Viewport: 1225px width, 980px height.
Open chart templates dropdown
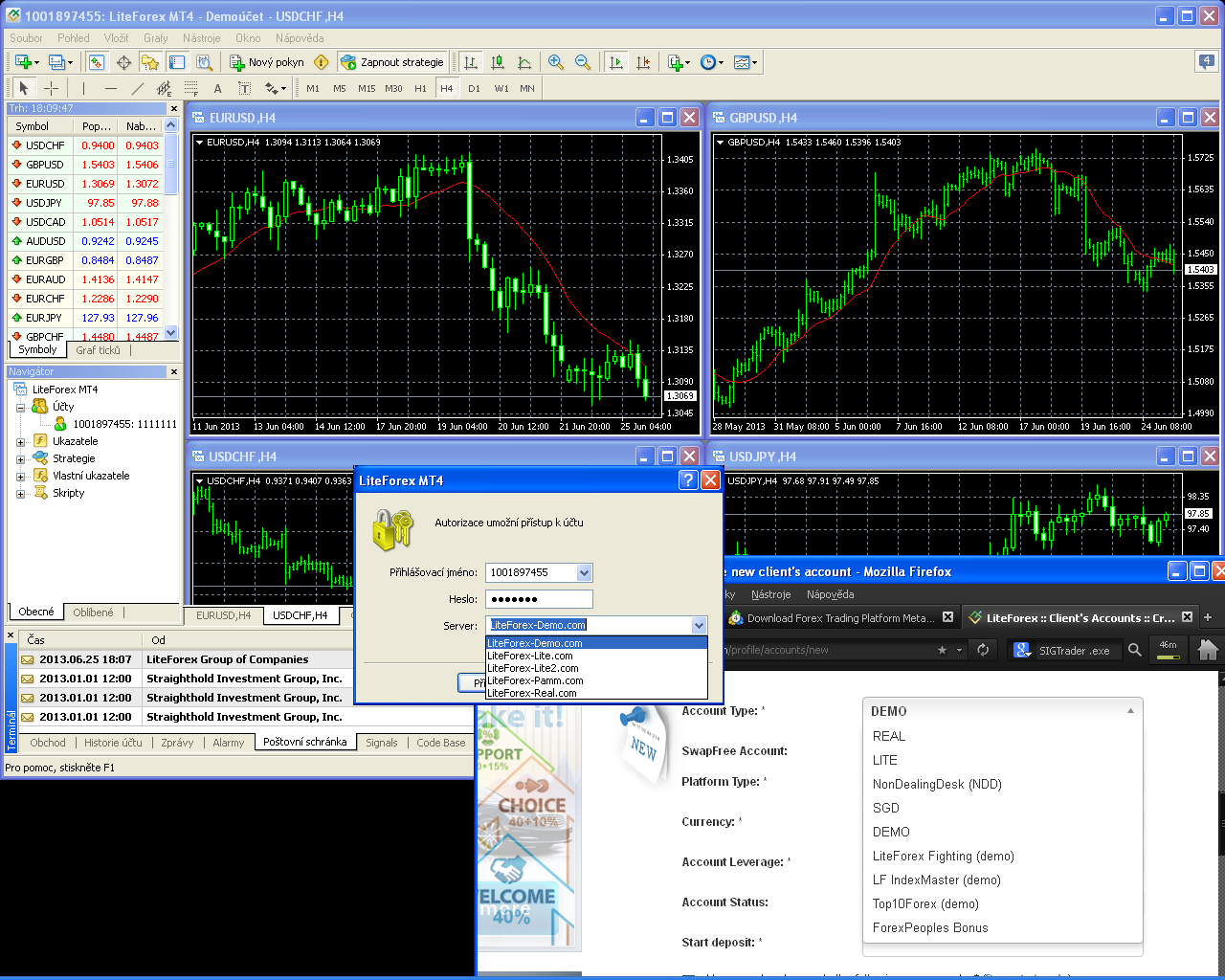746,62
